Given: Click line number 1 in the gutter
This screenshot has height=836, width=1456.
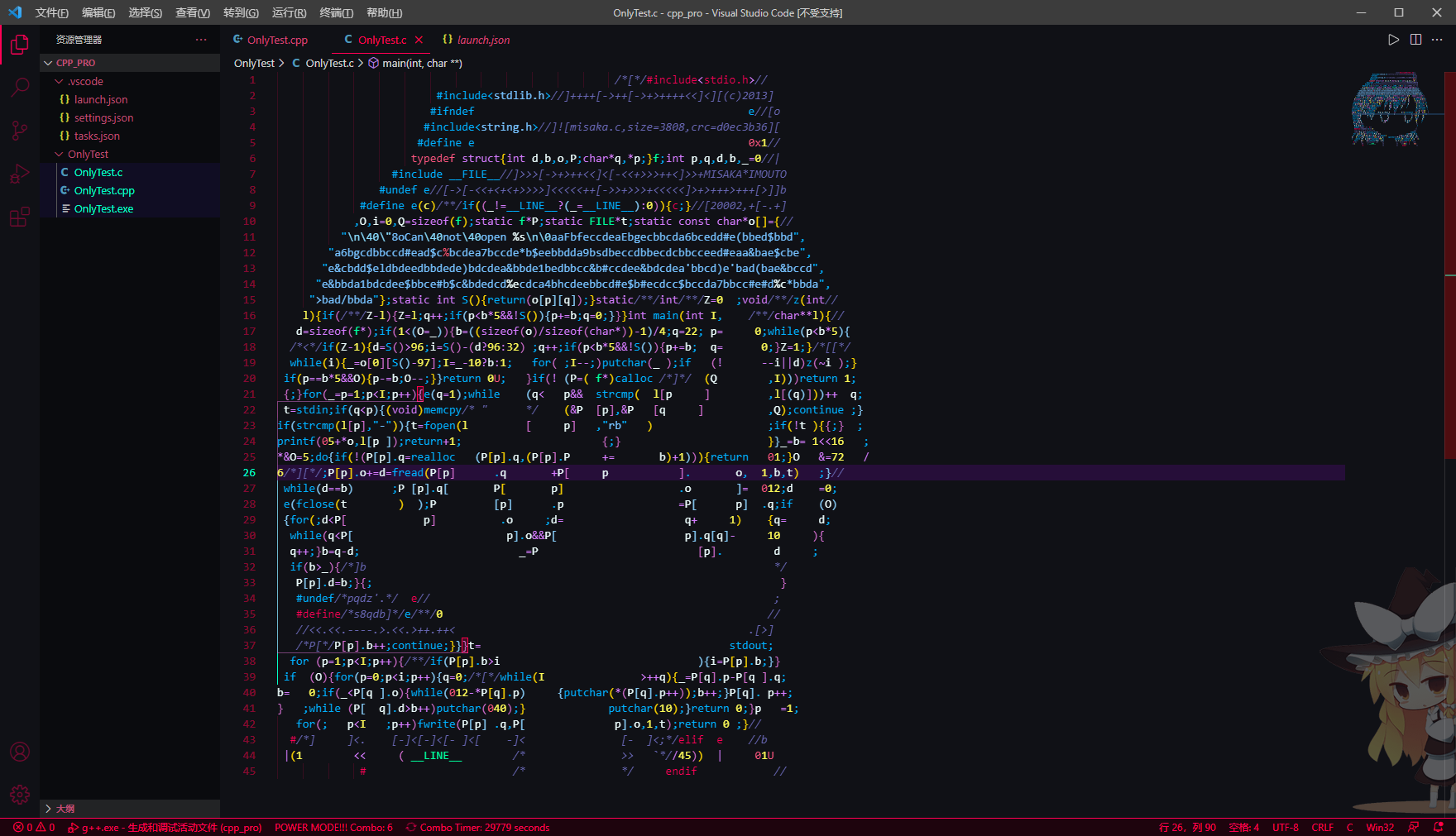Looking at the screenshot, I should pyautogui.click(x=252, y=80).
